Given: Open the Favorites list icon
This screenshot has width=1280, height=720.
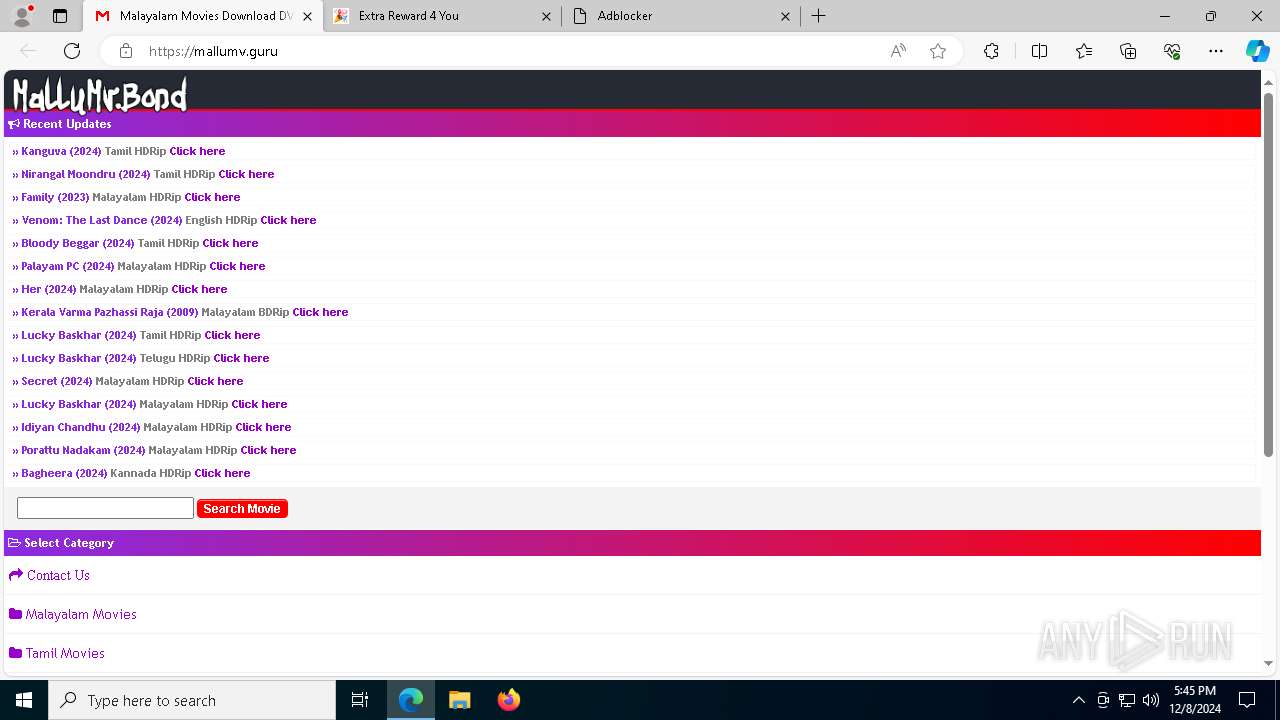Looking at the screenshot, I should tap(1084, 51).
